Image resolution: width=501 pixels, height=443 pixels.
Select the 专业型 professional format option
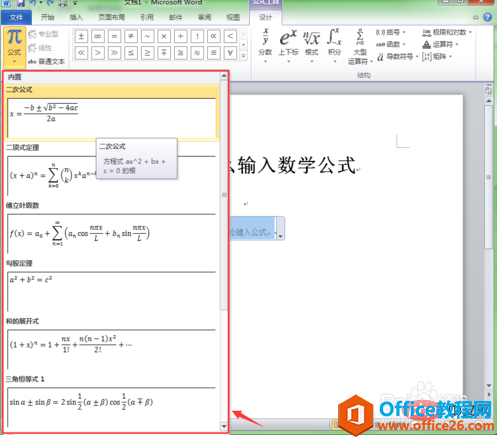(43, 34)
